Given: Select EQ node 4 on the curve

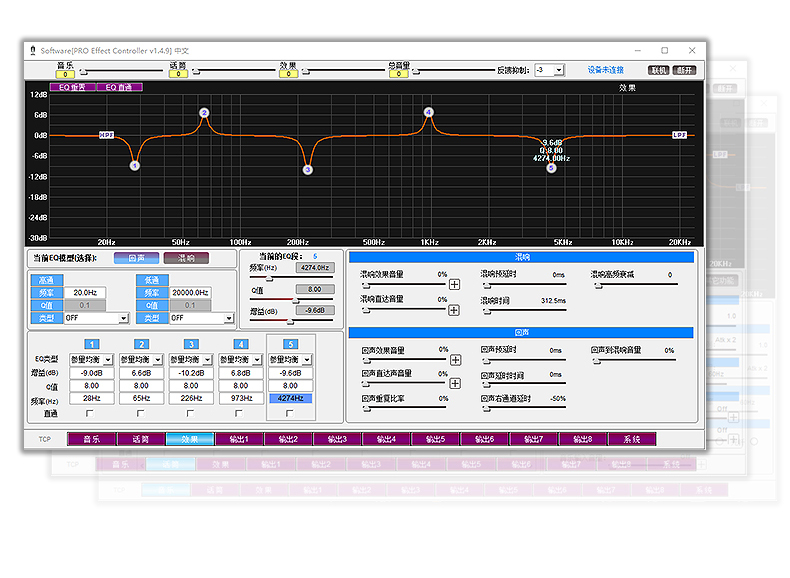Looking at the screenshot, I should point(428,112).
